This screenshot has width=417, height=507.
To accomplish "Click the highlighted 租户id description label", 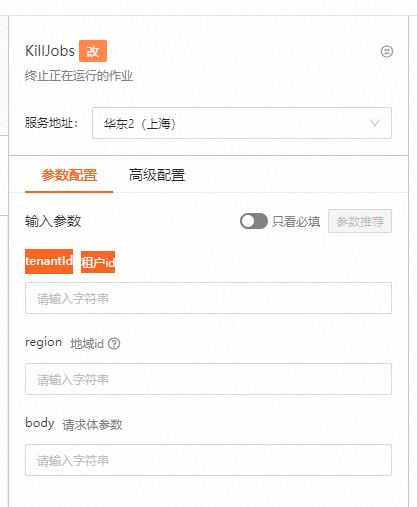I will click(98, 262).
